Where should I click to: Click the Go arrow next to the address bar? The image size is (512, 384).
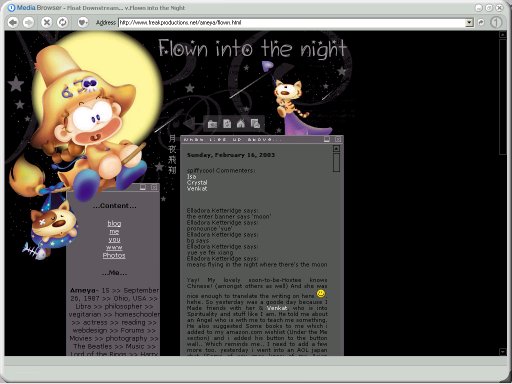click(481, 22)
